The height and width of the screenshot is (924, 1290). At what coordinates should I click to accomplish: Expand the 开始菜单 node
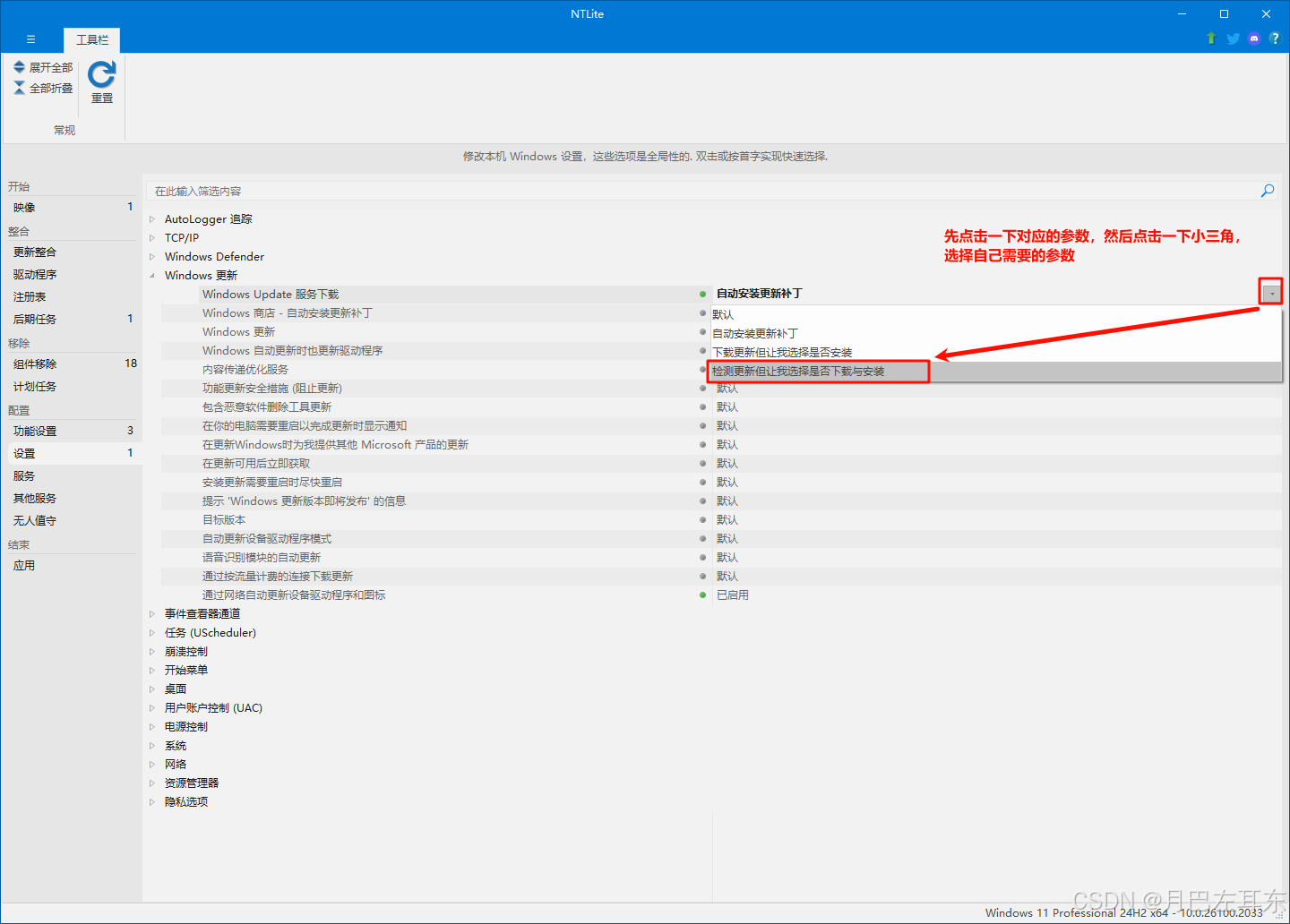click(152, 671)
